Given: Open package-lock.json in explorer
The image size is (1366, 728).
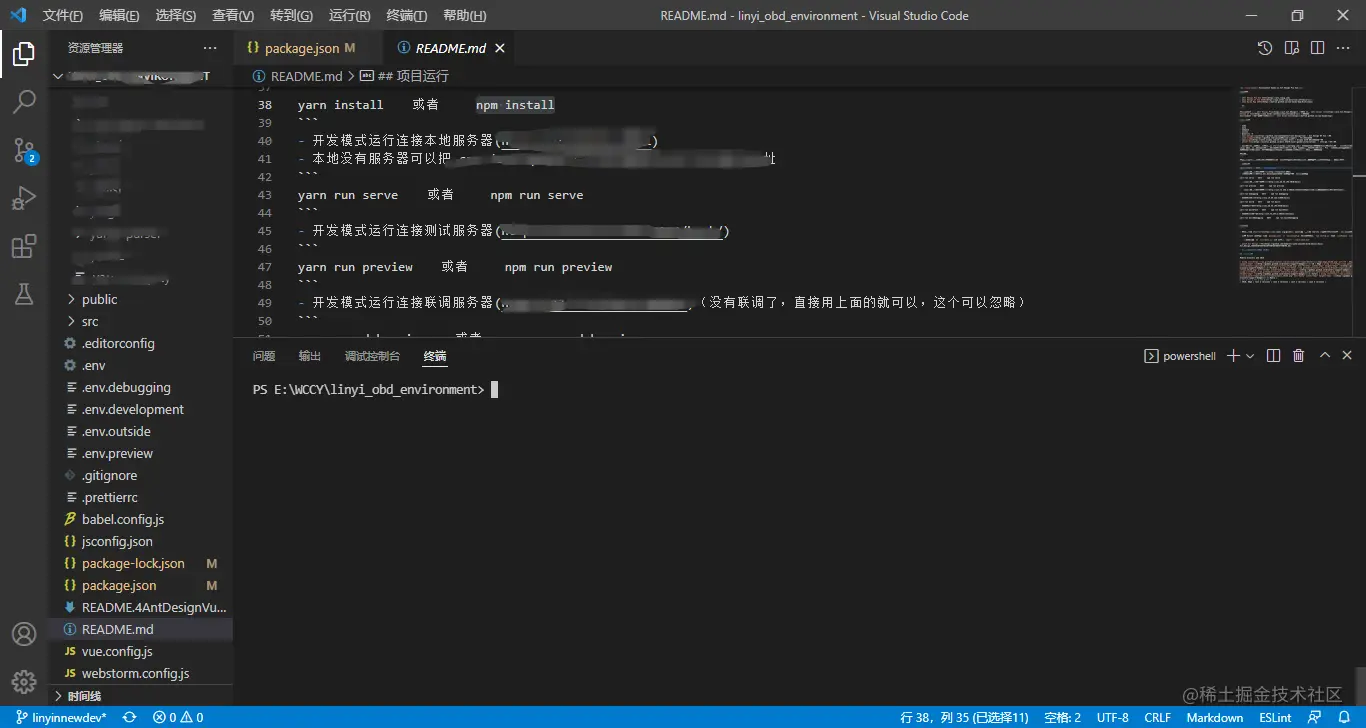Looking at the screenshot, I should [x=140, y=563].
